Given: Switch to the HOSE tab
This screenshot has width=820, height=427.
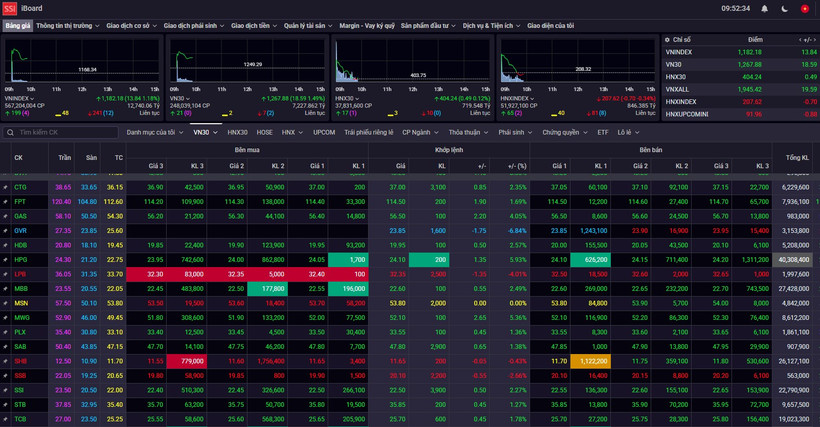Looking at the screenshot, I should tap(264, 132).
